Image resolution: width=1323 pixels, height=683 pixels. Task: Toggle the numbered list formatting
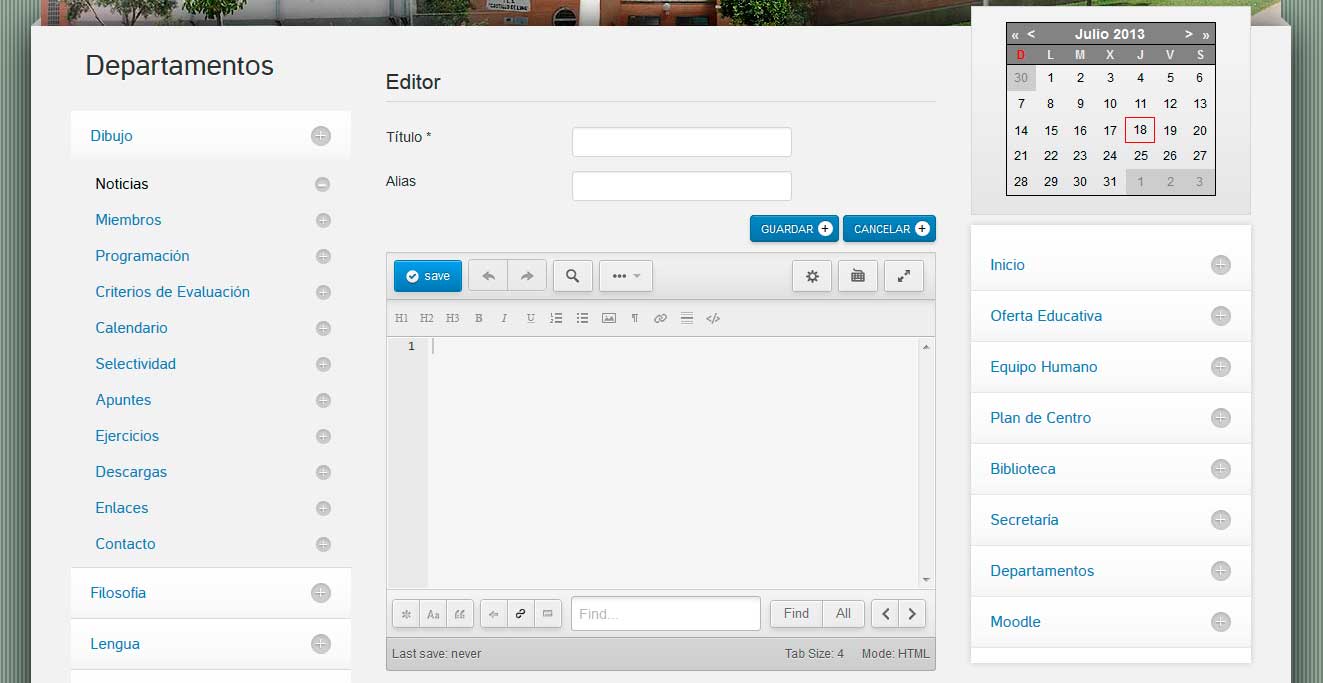[x=556, y=318]
